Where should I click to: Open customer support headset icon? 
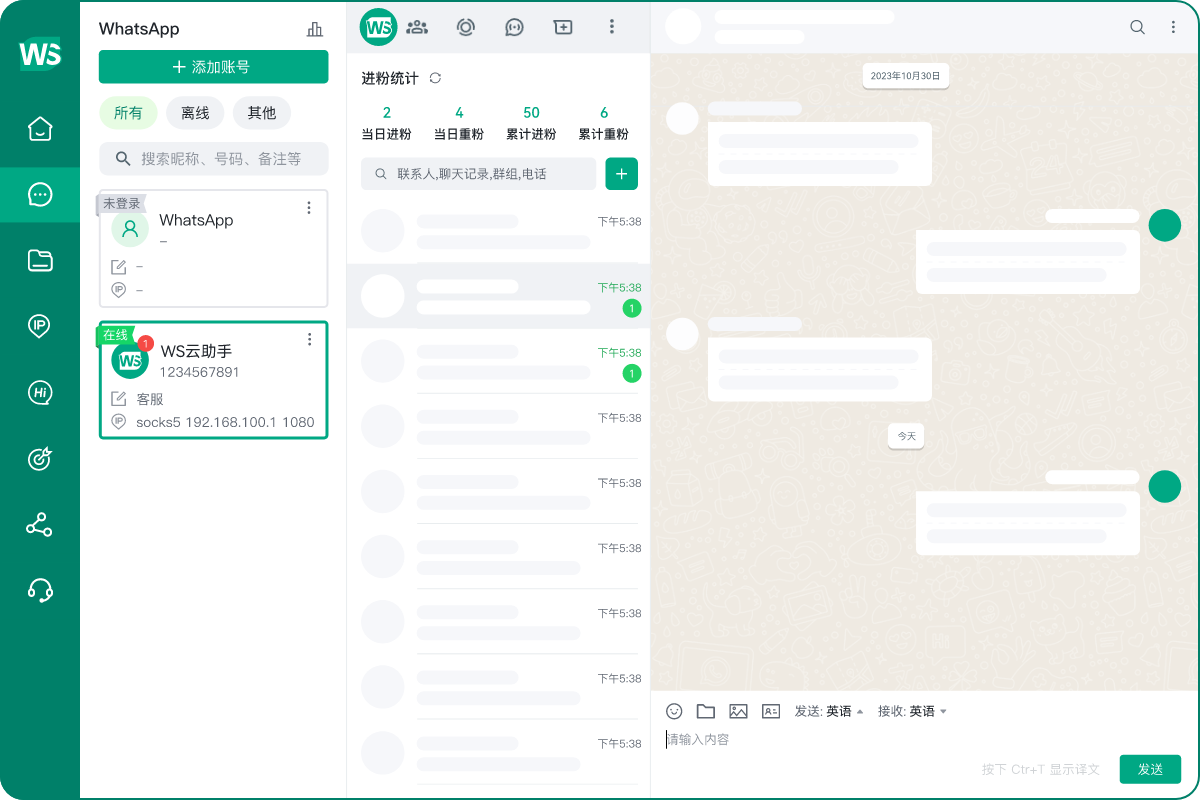[x=40, y=590]
